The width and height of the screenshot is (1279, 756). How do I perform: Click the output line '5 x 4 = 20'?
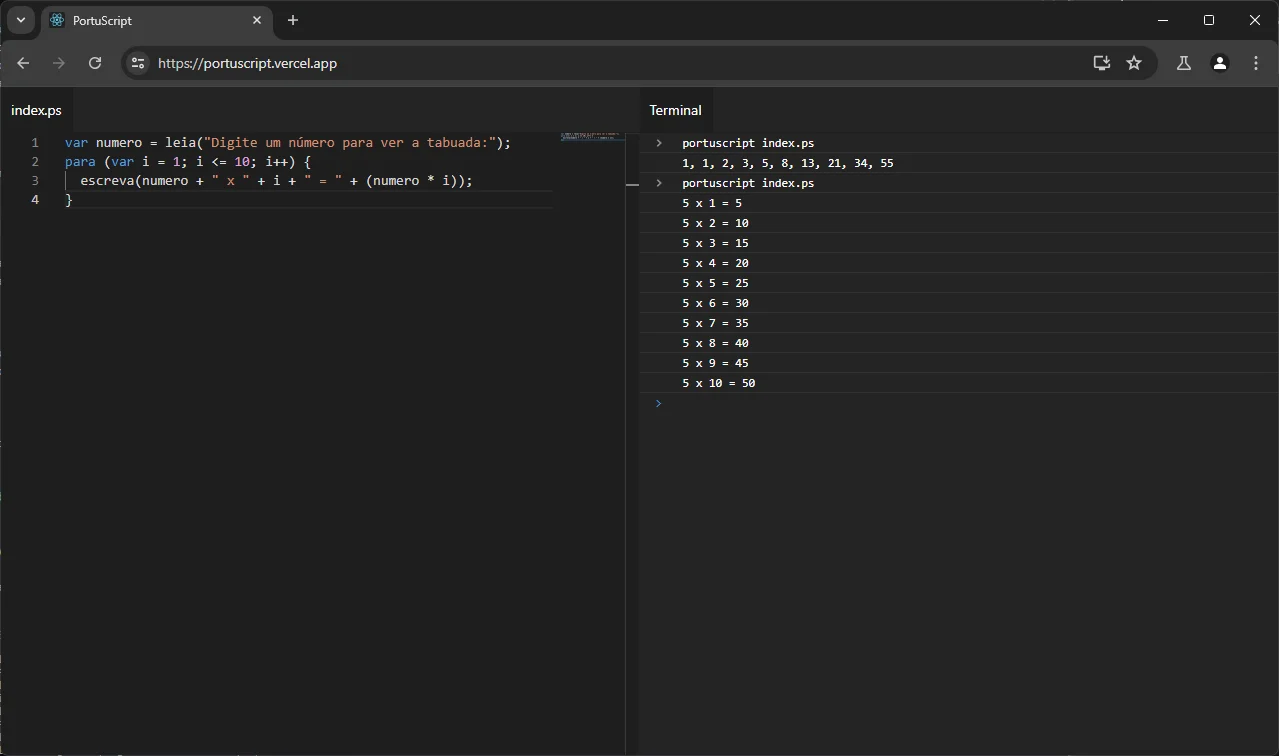pos(715,263)
